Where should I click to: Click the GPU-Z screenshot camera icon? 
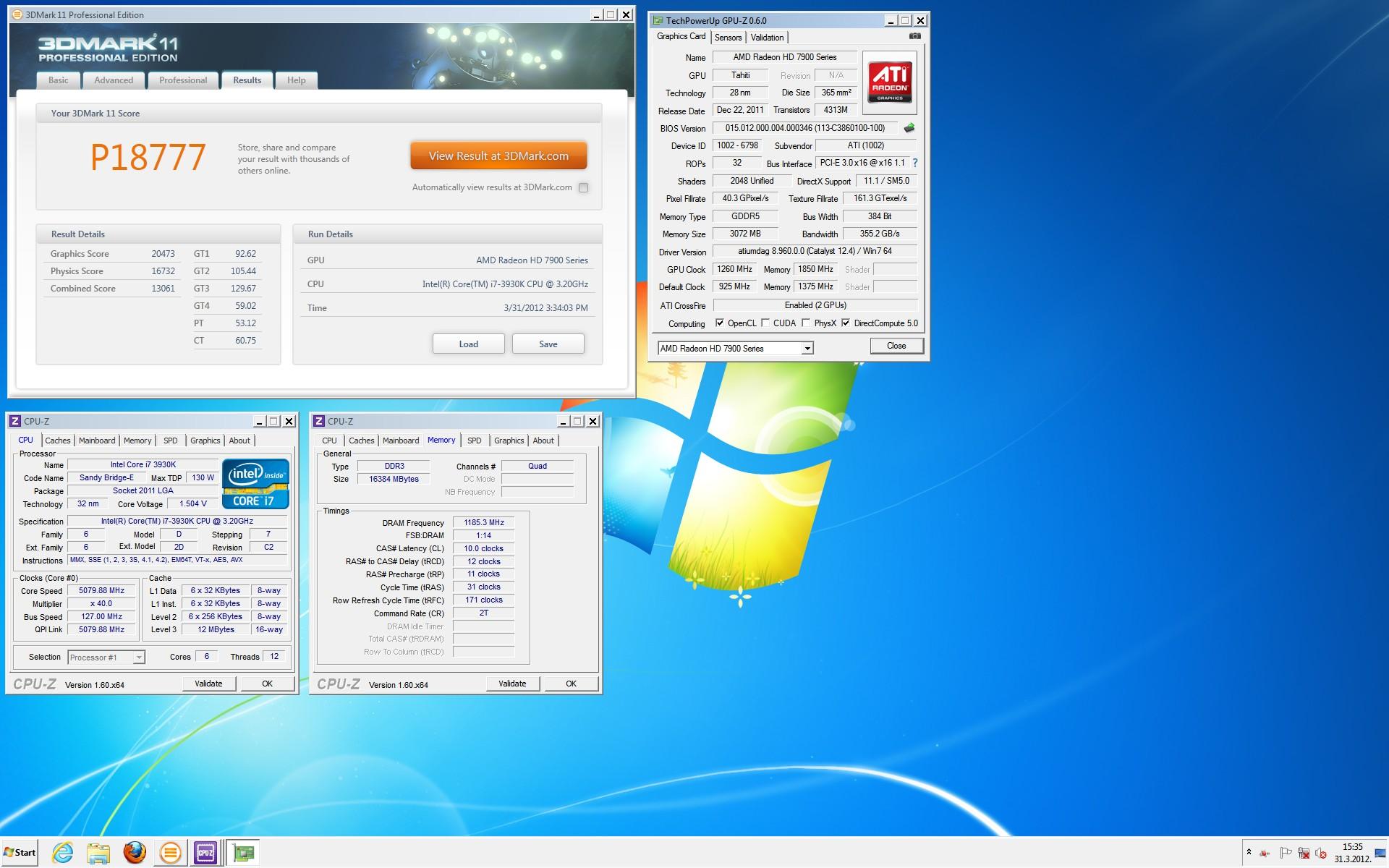point(915,36)
